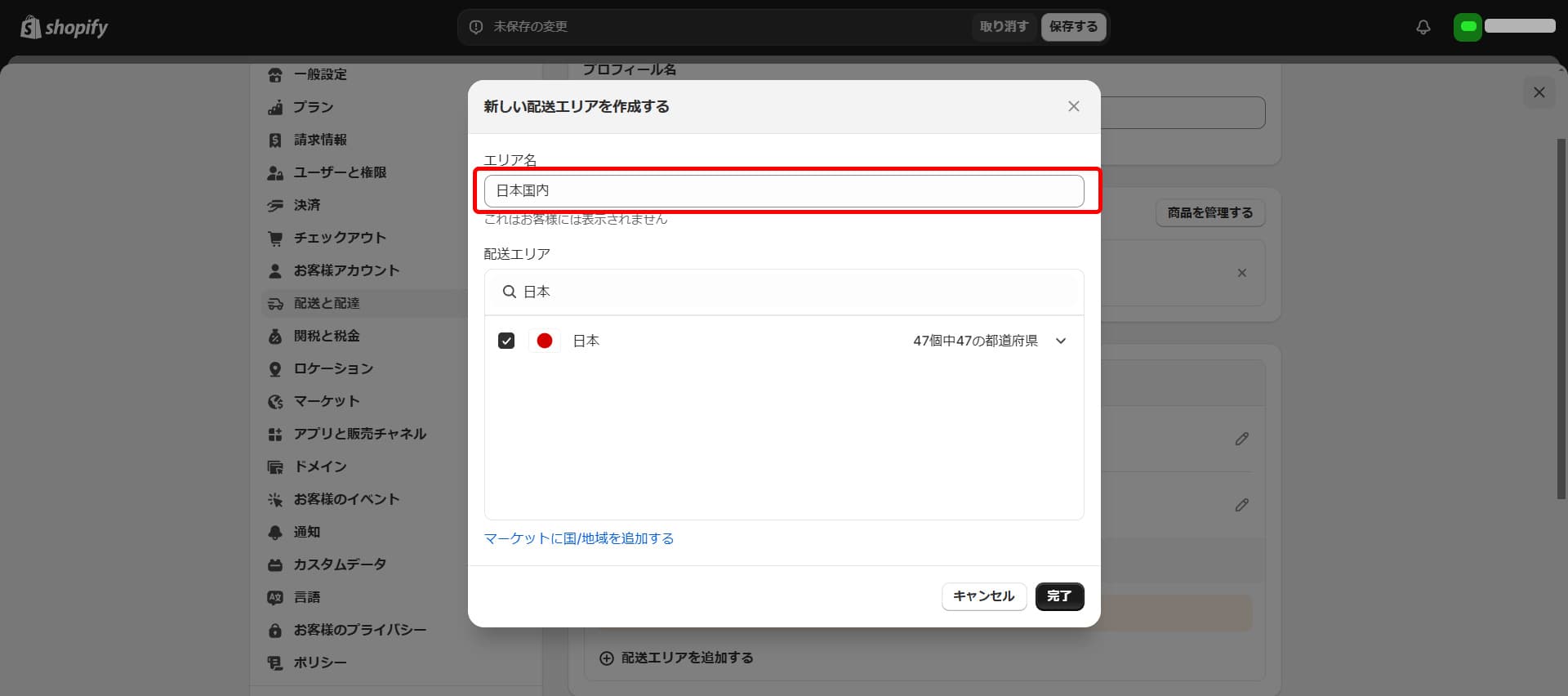1568x696 pixels.
Task: Select マーケット from settings menu
Action: point(326,401)
